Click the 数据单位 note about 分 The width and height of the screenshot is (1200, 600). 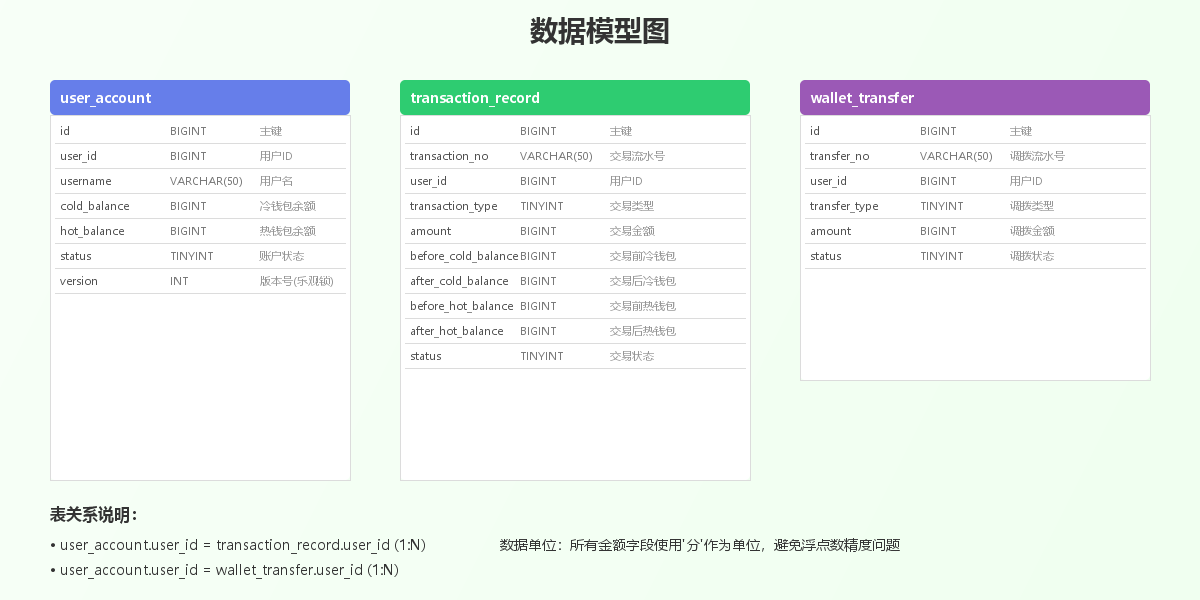click(x=700, y=545)
